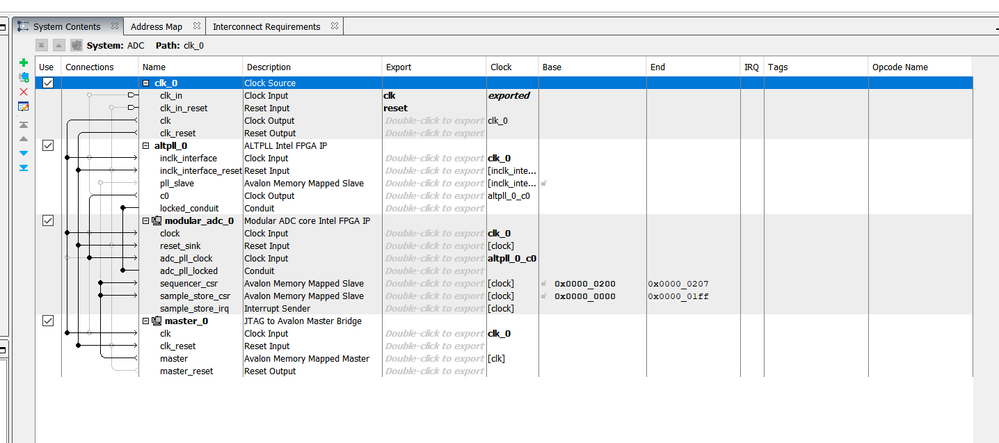Screen dimensions: 999x443
Task: Switch to the Address Map tab
Action: [x=164, y=27]
